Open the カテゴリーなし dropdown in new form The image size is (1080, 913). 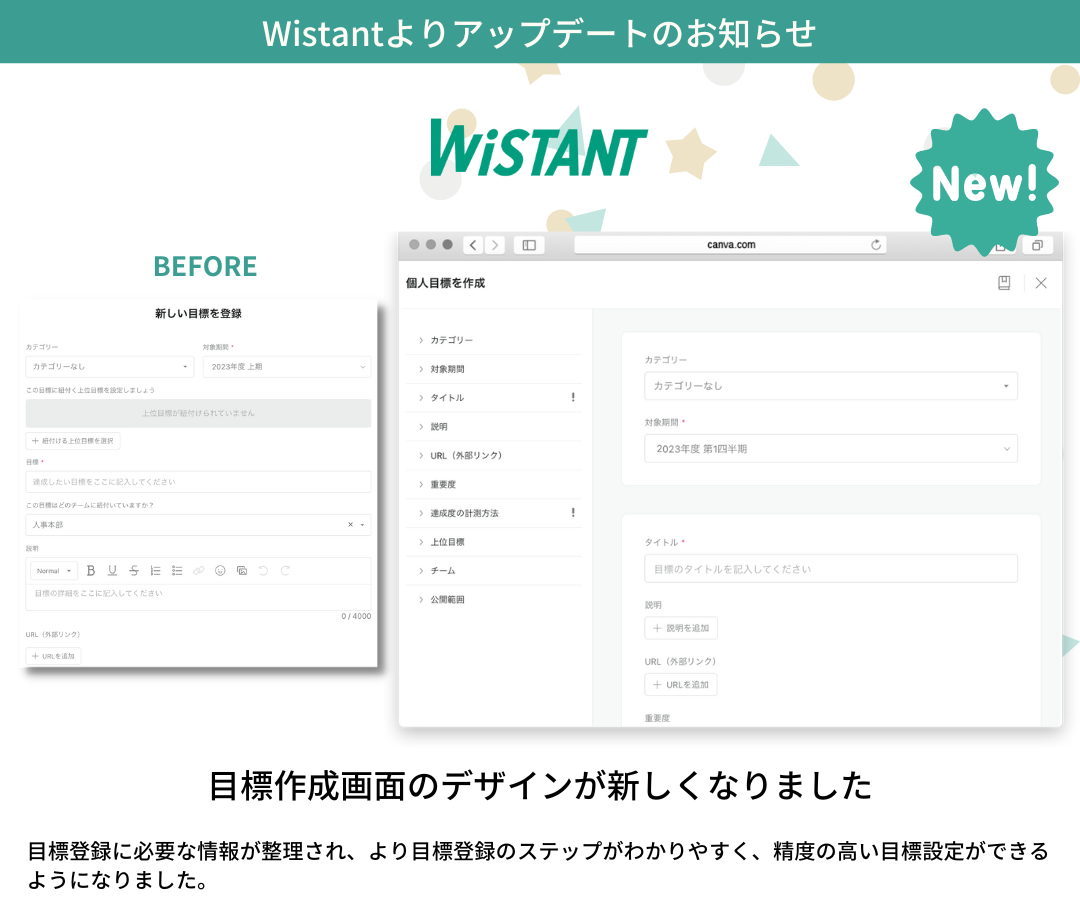point(830,386)
